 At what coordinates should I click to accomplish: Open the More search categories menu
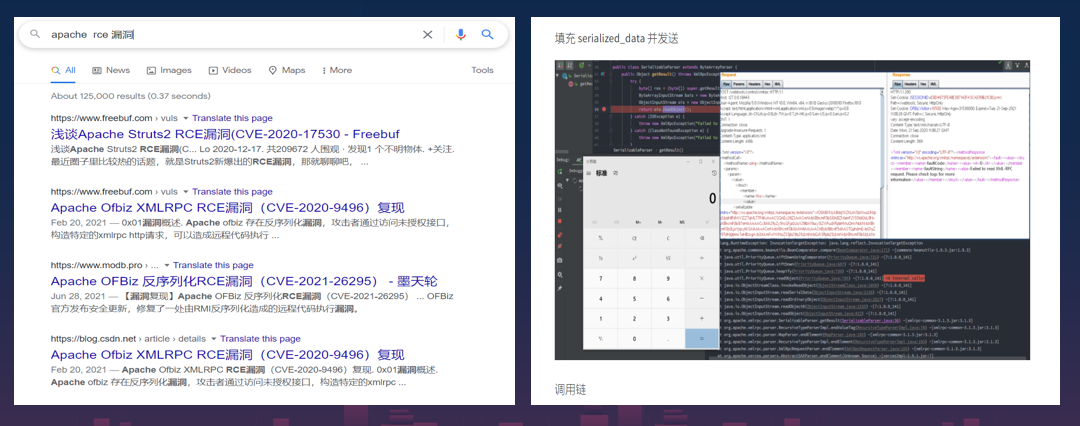(336, 70)
